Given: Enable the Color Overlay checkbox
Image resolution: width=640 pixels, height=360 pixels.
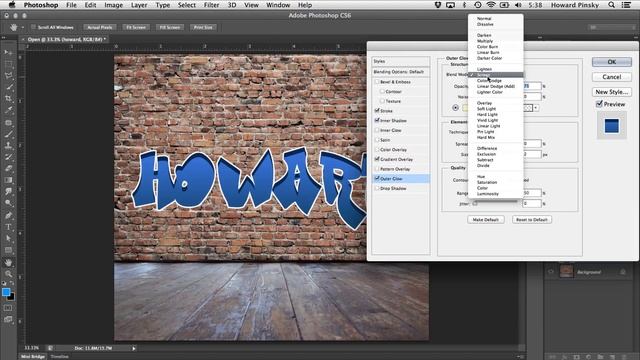Looking at the screenshot, I should tap(377, 149).
